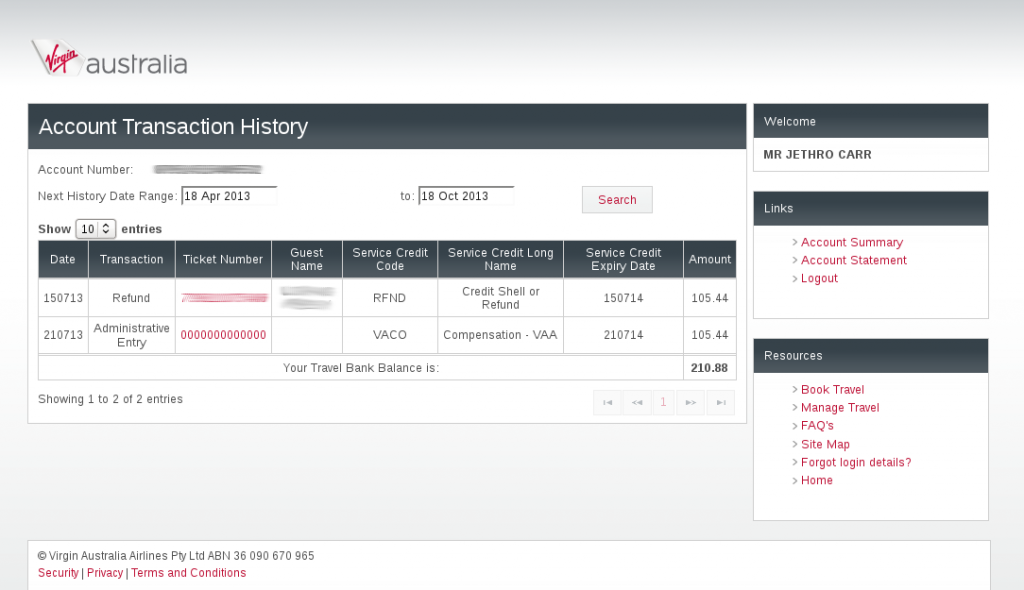The height and width of the screenshot is (590, 1024).
Task: Select page 1 in pagination
Action: click(664, 402)
